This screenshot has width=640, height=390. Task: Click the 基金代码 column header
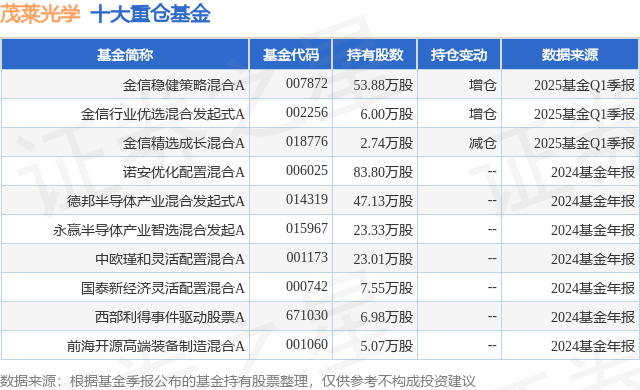coord(291,55)
